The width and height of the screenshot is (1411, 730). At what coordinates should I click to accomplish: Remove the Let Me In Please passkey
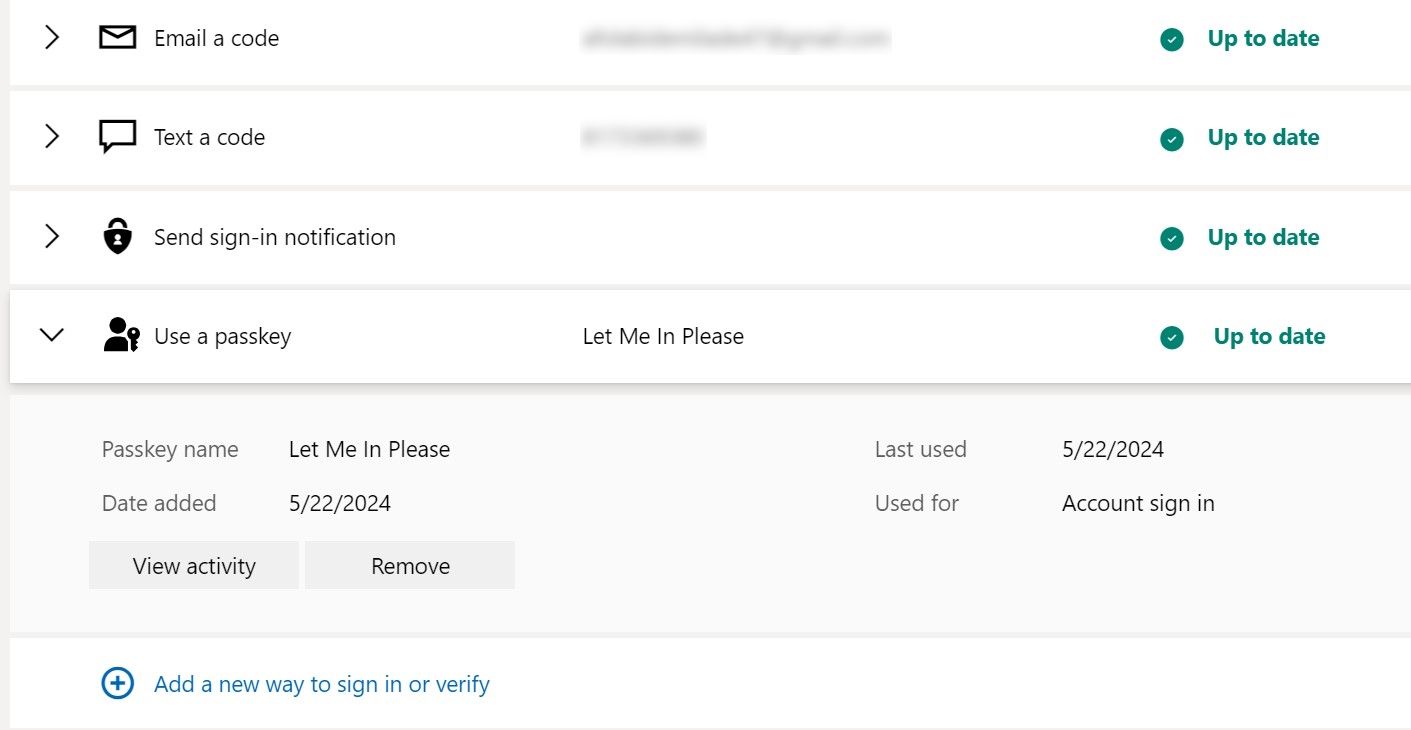pos(410,566)
